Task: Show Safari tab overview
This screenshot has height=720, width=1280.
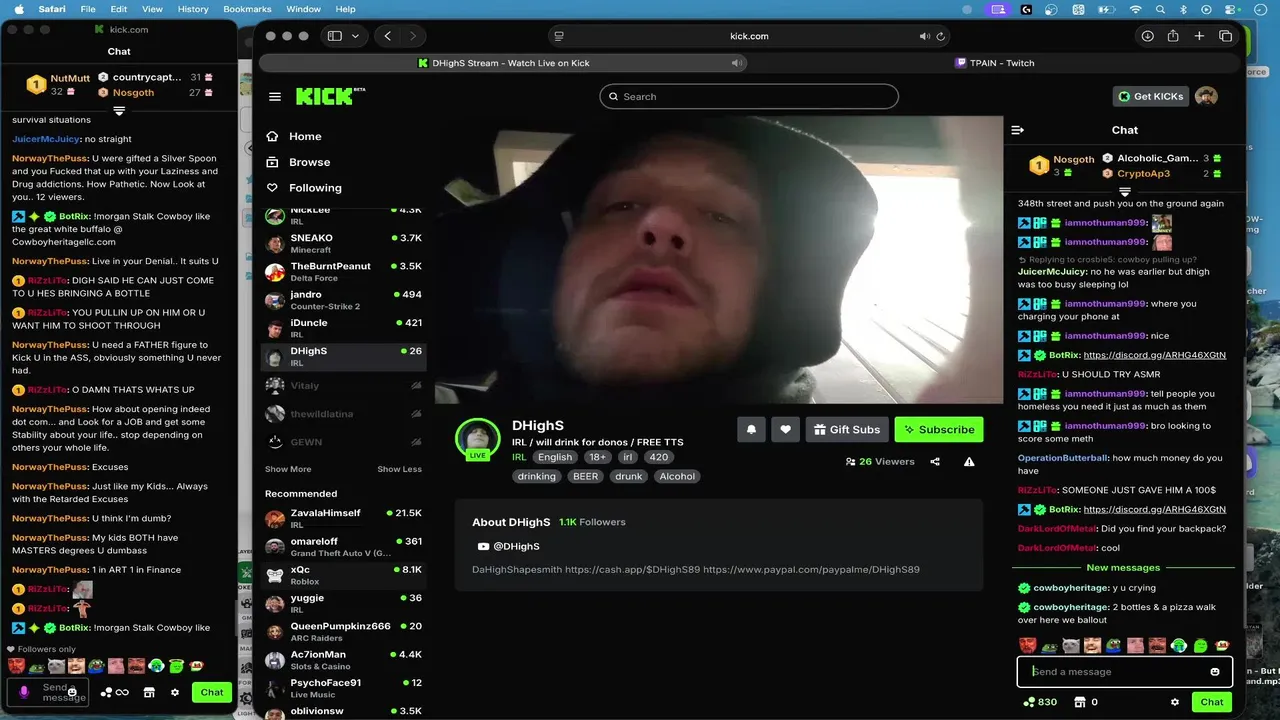Action: tap(1226, 36)
